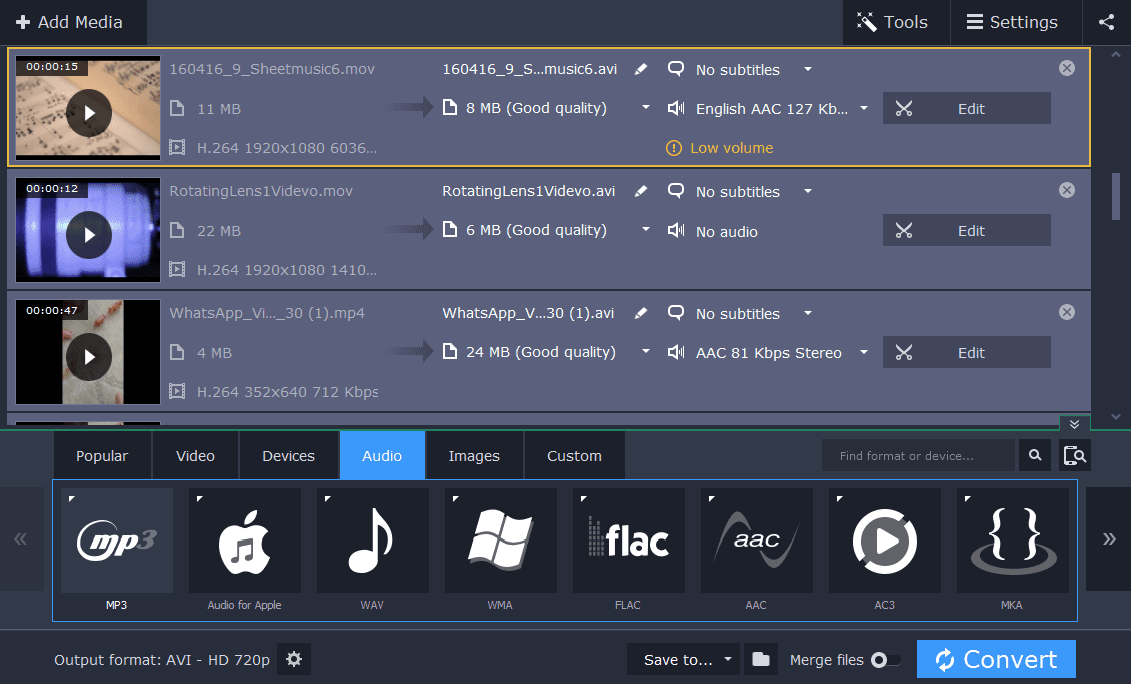Pick the Audio for Apple preset
This screenshot has height=684, width=1131.
click(244, 541)
